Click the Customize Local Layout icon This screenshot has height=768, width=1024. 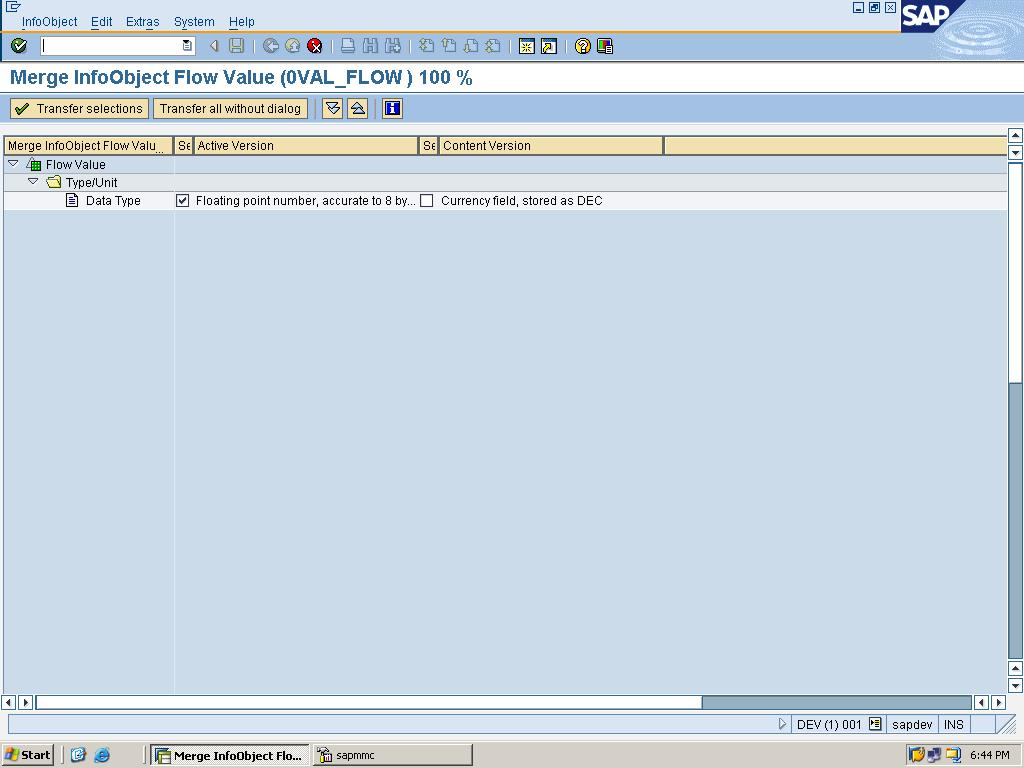[x=605, y=46]
